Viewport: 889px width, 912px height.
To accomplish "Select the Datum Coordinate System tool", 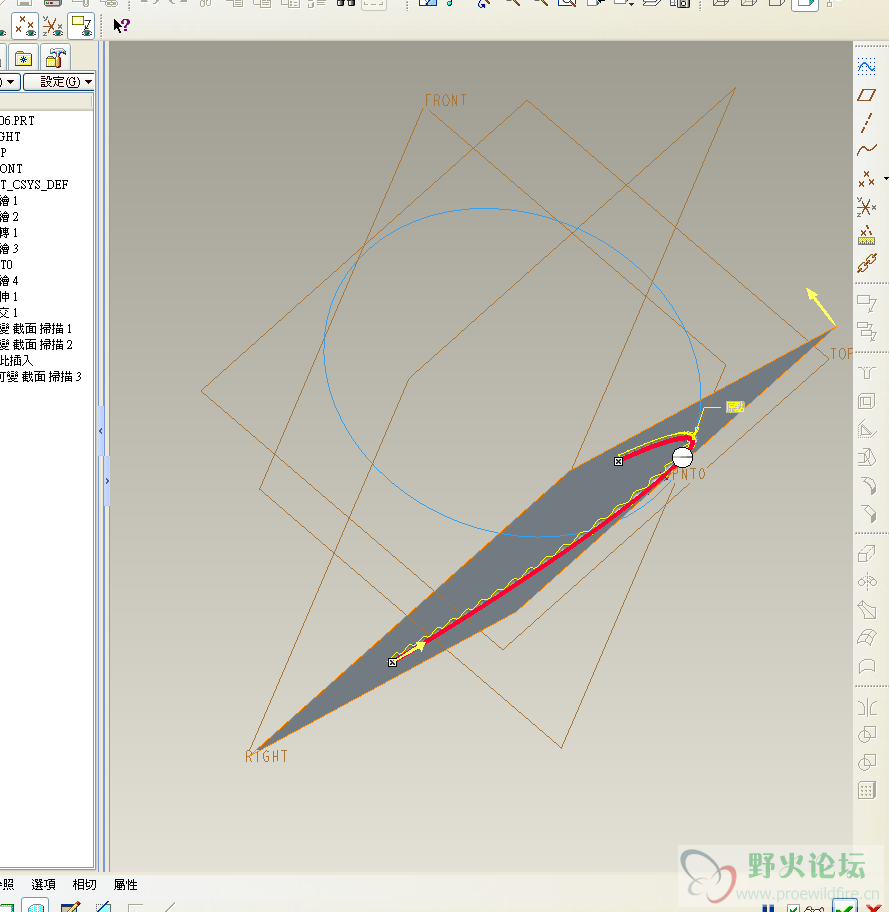I will pyautogui.click(x=866, y=207).
